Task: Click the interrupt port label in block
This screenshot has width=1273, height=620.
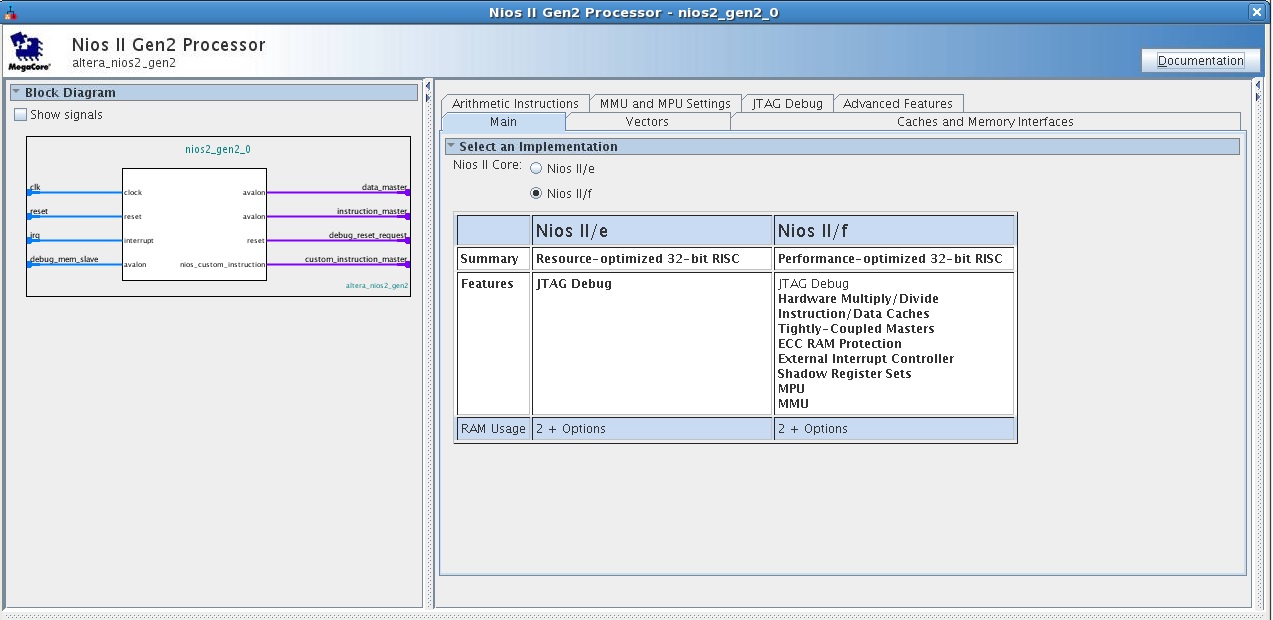Action: (x=139, y=241)
